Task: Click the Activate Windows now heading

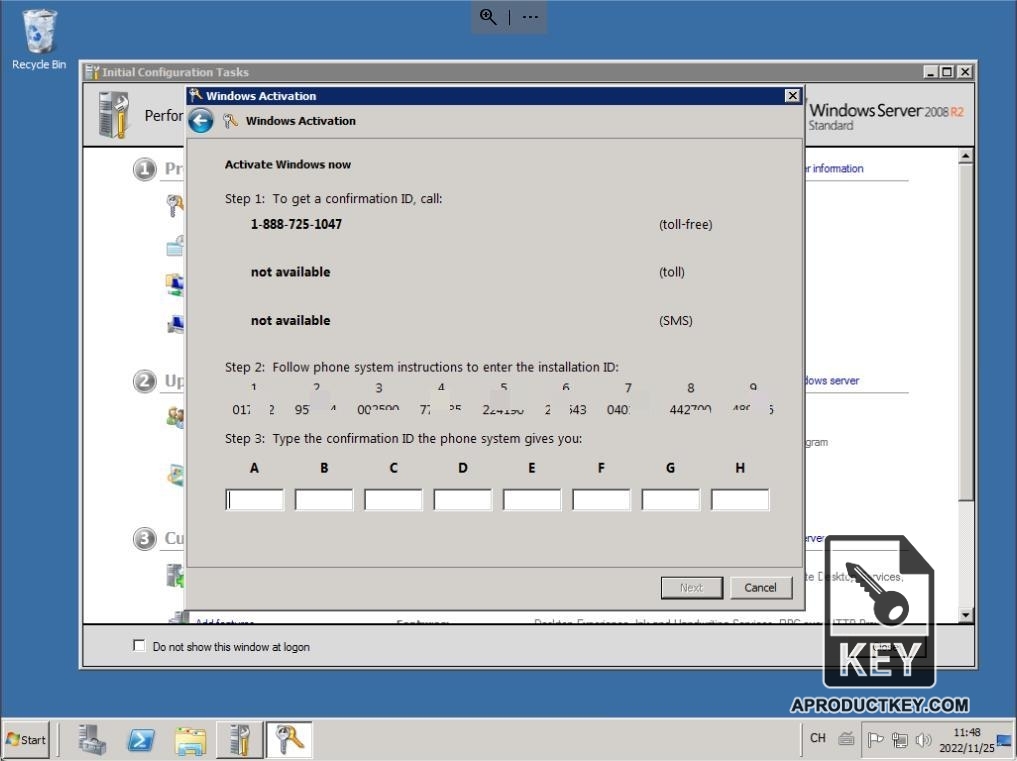Action: click(288, 165)
